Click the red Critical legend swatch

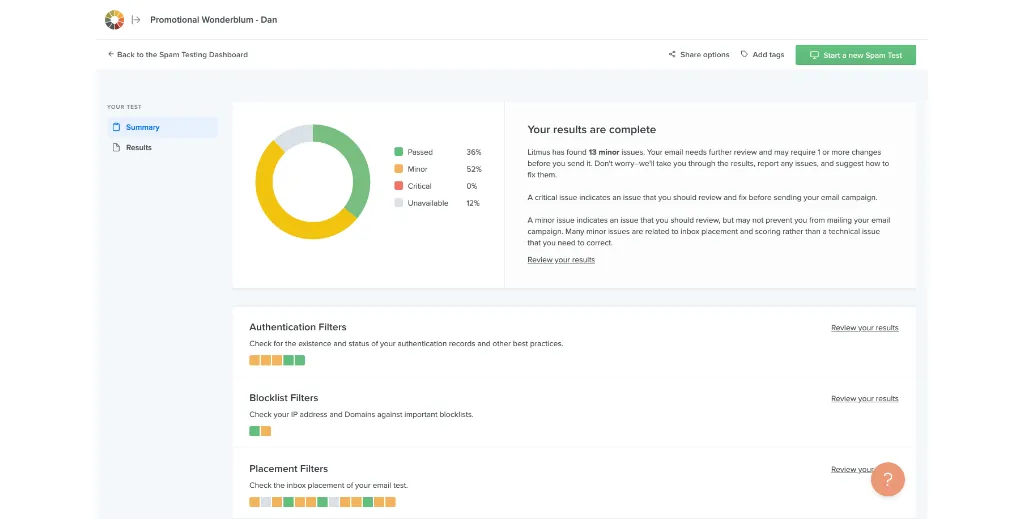tap(398, 185)
